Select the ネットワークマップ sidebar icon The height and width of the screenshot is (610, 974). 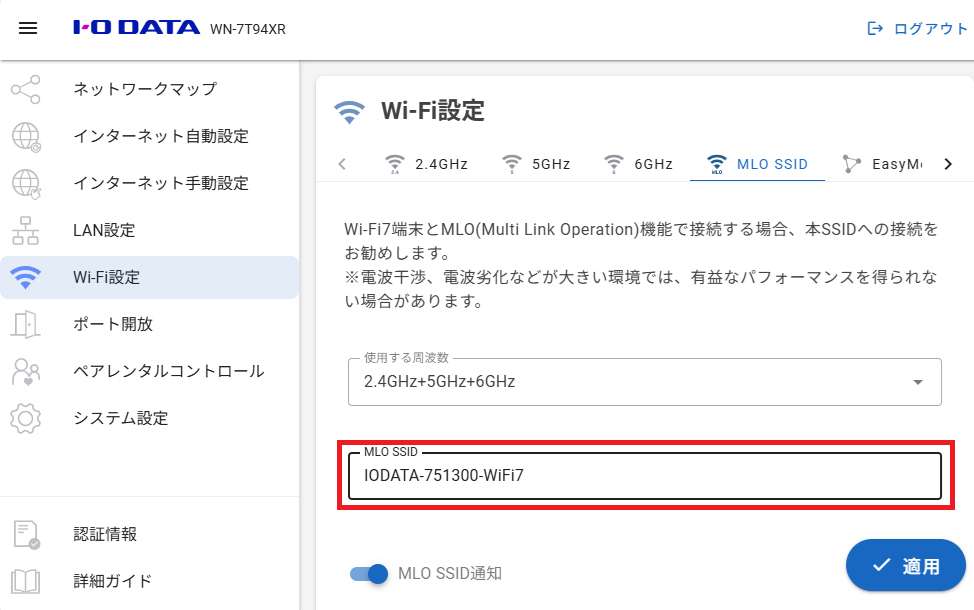pyautogui.click(x=26, y=89)
